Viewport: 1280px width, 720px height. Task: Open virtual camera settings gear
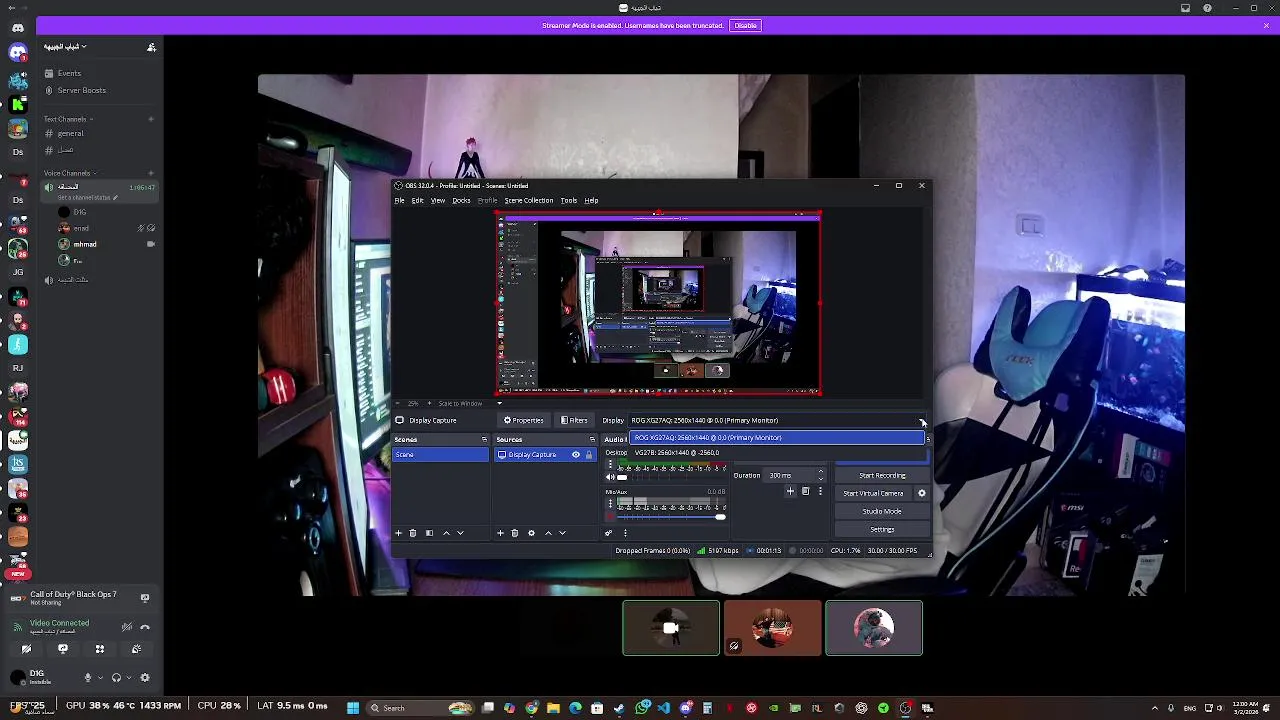pyautogui.click(x=922, y=493)
